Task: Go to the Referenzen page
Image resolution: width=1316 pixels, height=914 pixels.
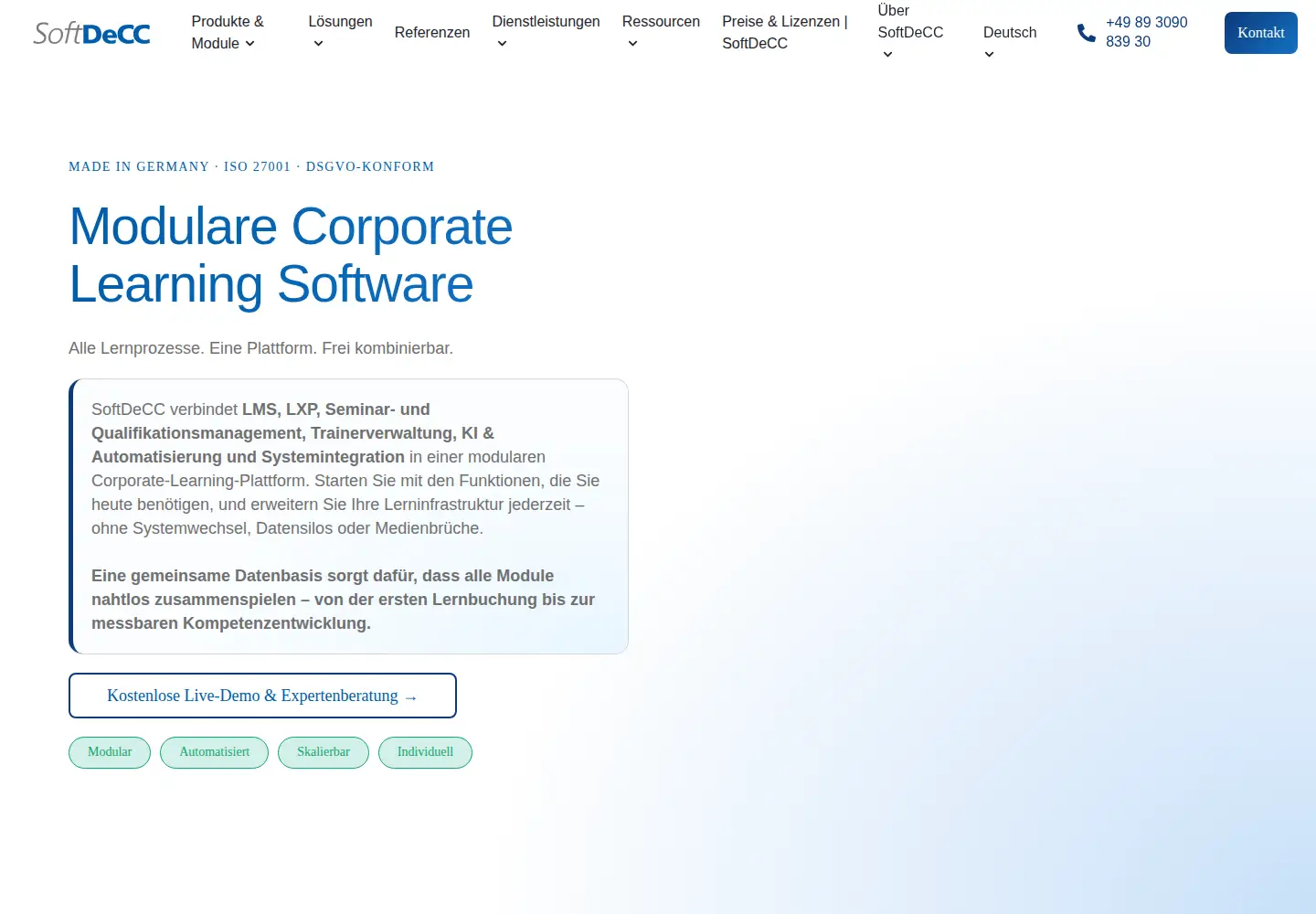Action: tap(432, 32)
